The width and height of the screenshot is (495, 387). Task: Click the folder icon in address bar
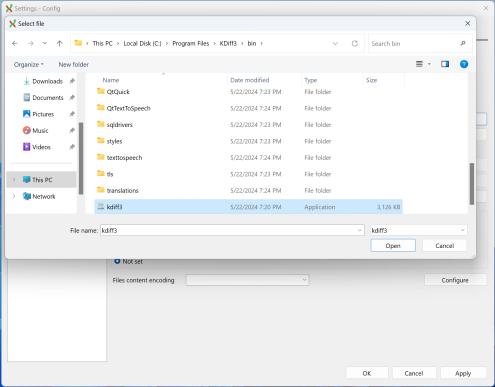pyautogui.click(x=78, y=43)
